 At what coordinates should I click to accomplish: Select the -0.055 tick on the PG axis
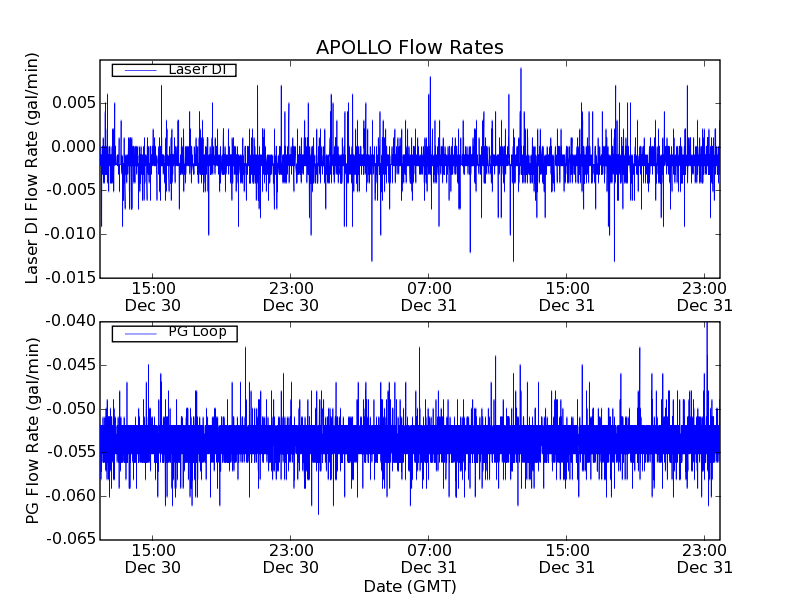(x=71, y=452)
